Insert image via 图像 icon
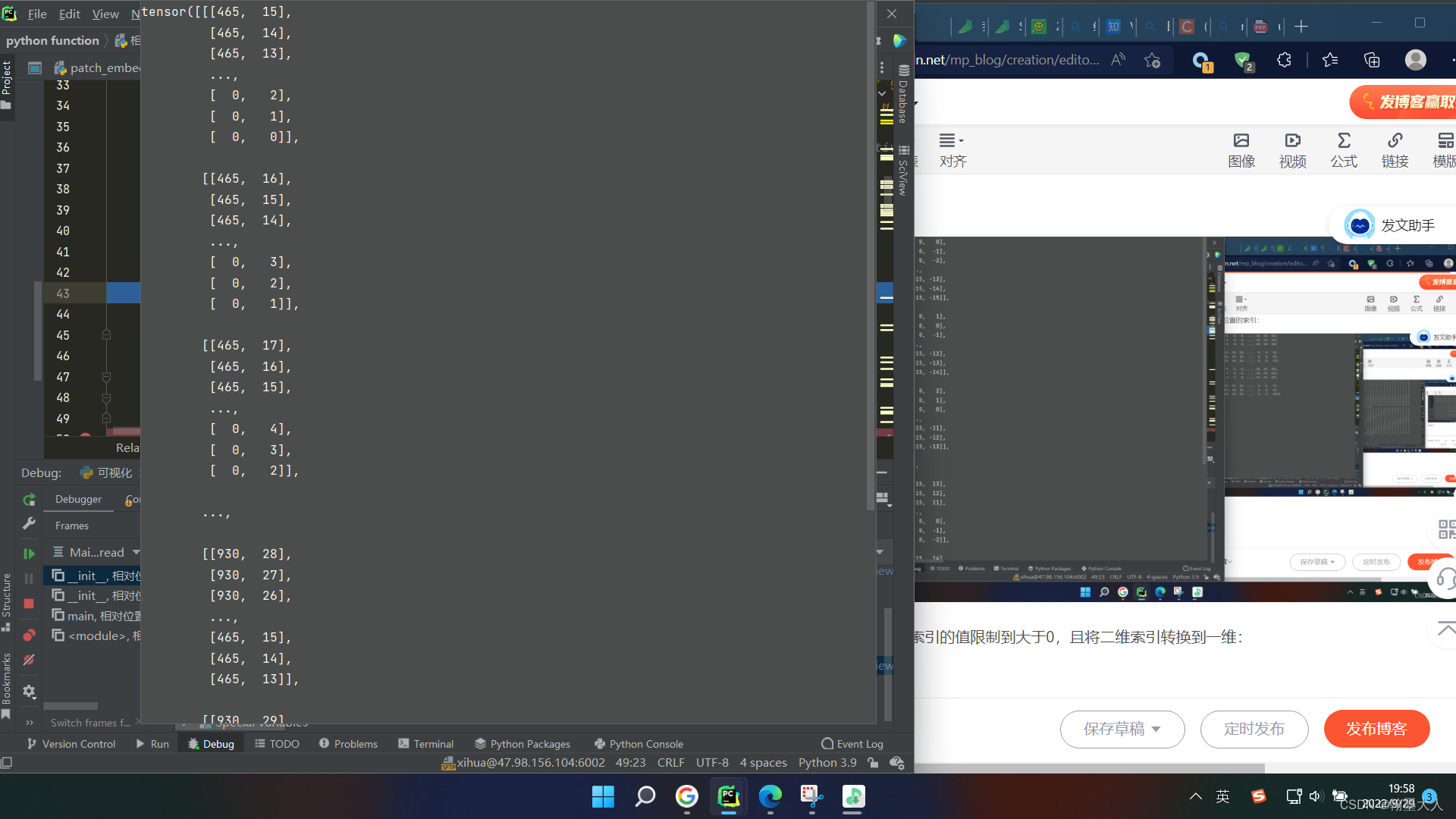Image resolution: width=1456 pixels, height=819 pixels. tap(1241, 149)
